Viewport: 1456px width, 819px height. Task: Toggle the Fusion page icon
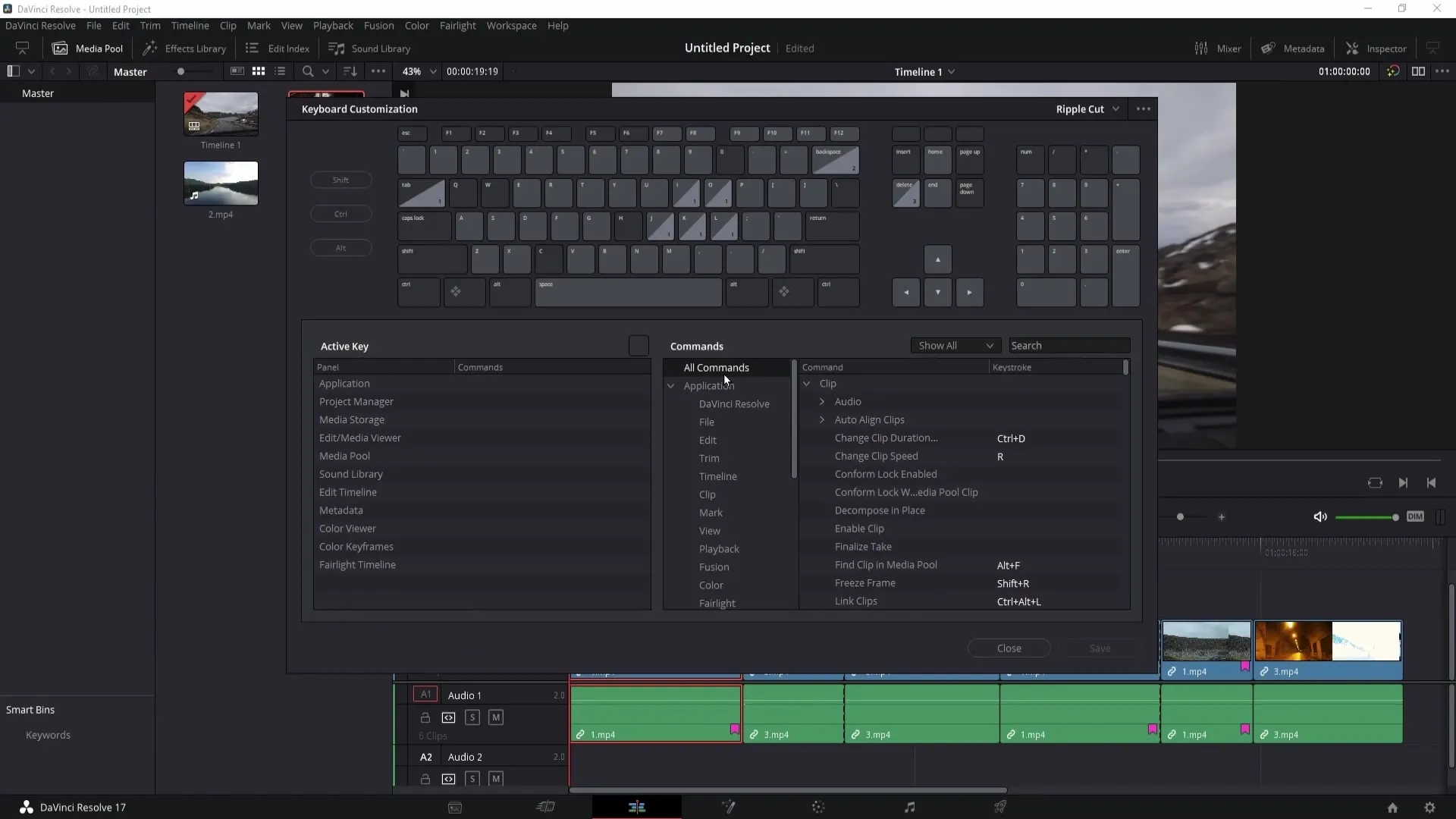coord(728,807)
